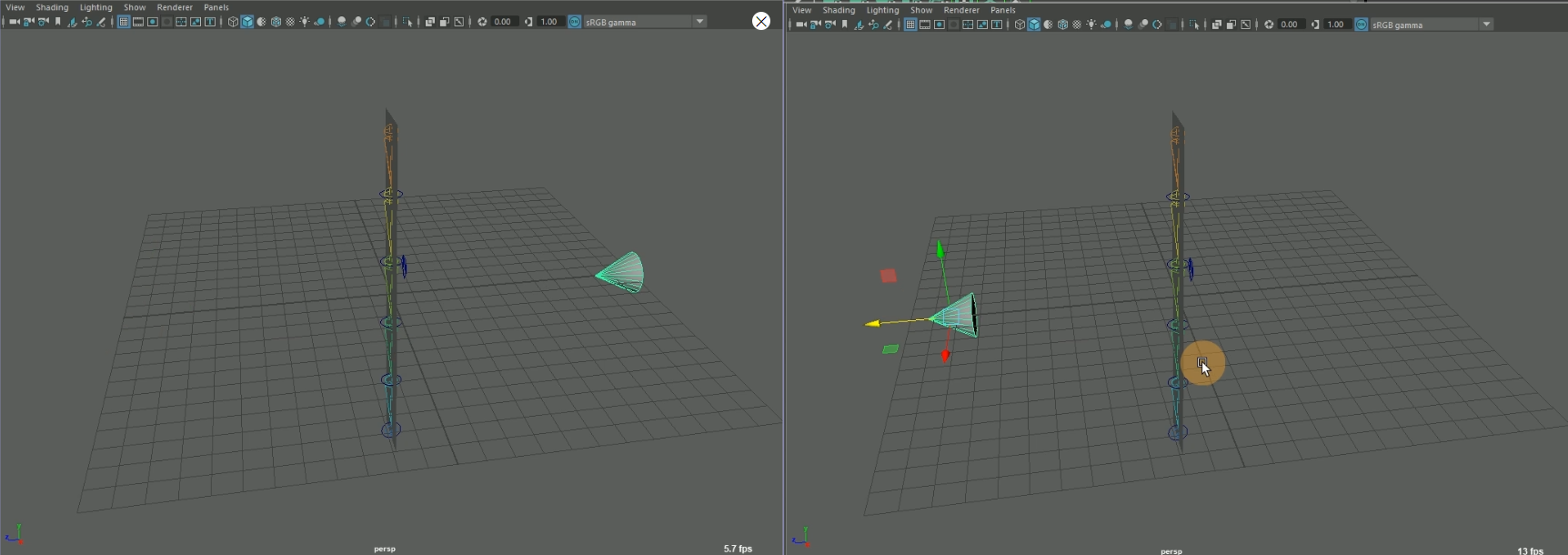The height and width of the screenshot is (555, 1568).
Task: Click gamma 1.00 field in right viewport
Action: pos(1335,25)
